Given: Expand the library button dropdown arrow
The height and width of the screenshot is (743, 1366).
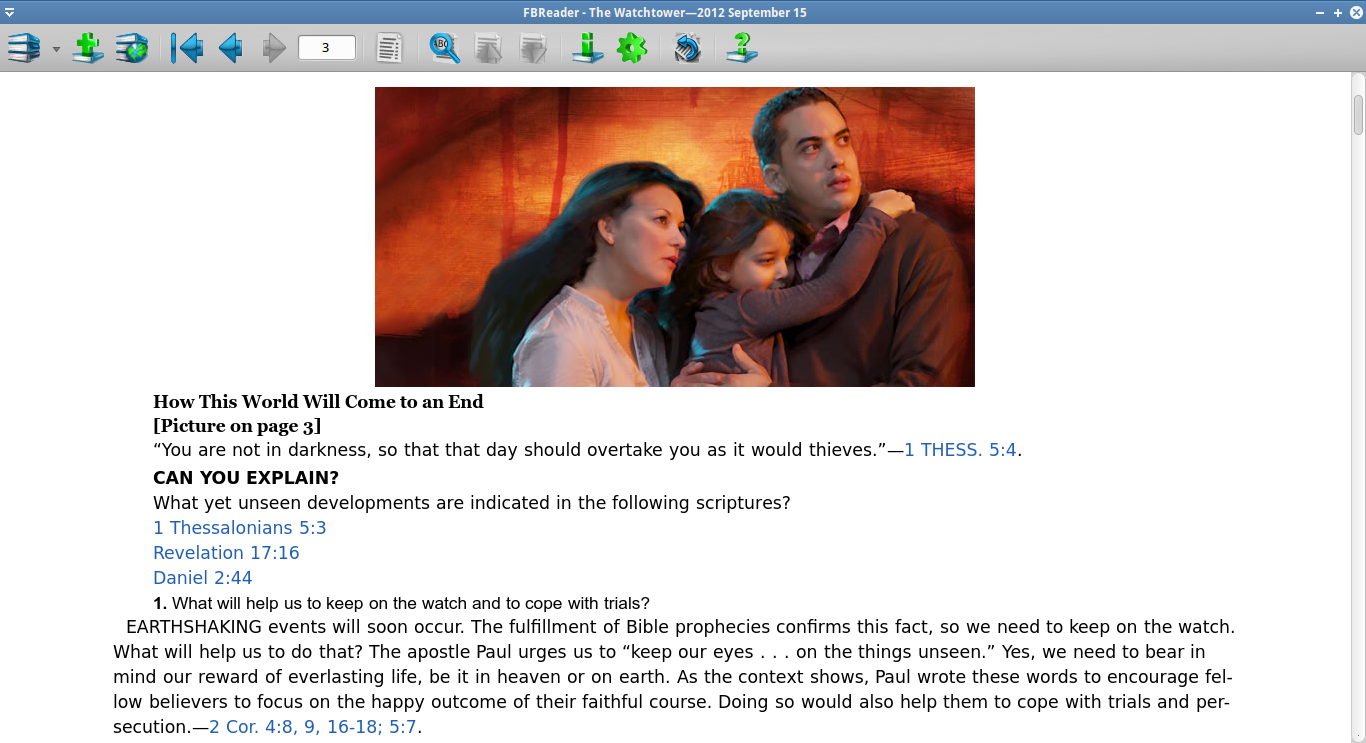Looking at the screenshot, I should (x=55, y=47).
